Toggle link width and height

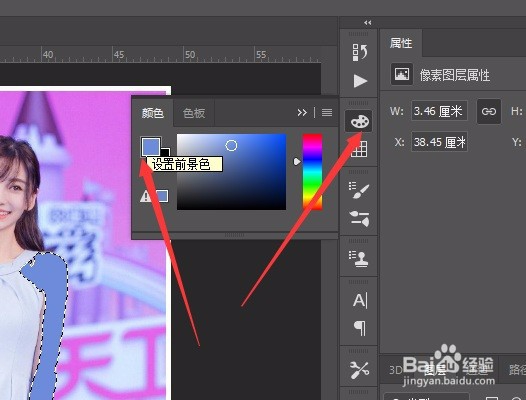pos(489,111)
